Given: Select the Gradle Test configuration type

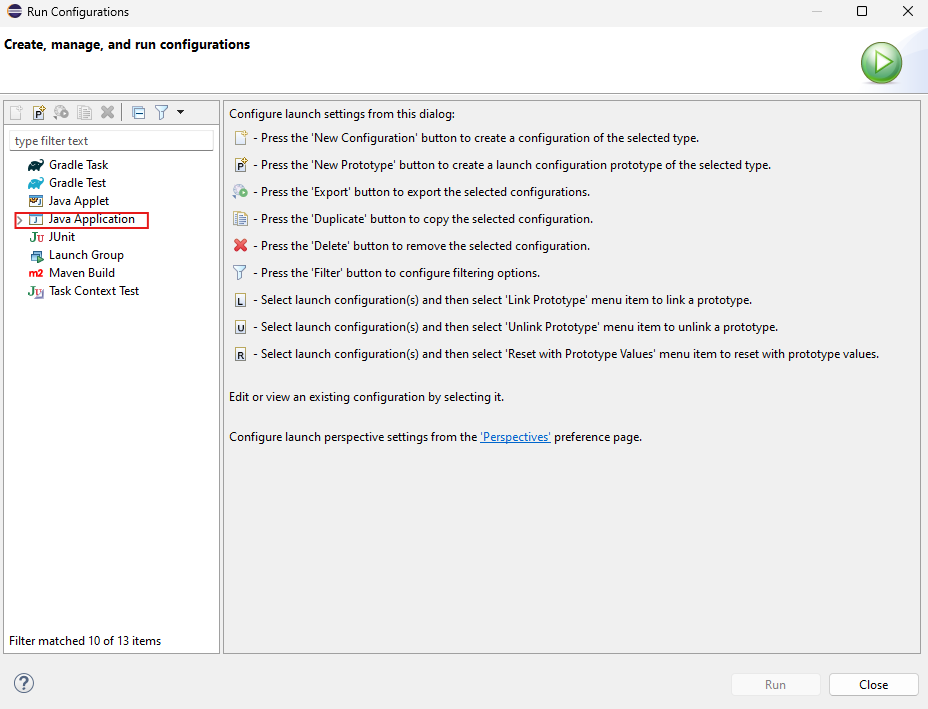Looking at the screenshot, I should (77, 183).
